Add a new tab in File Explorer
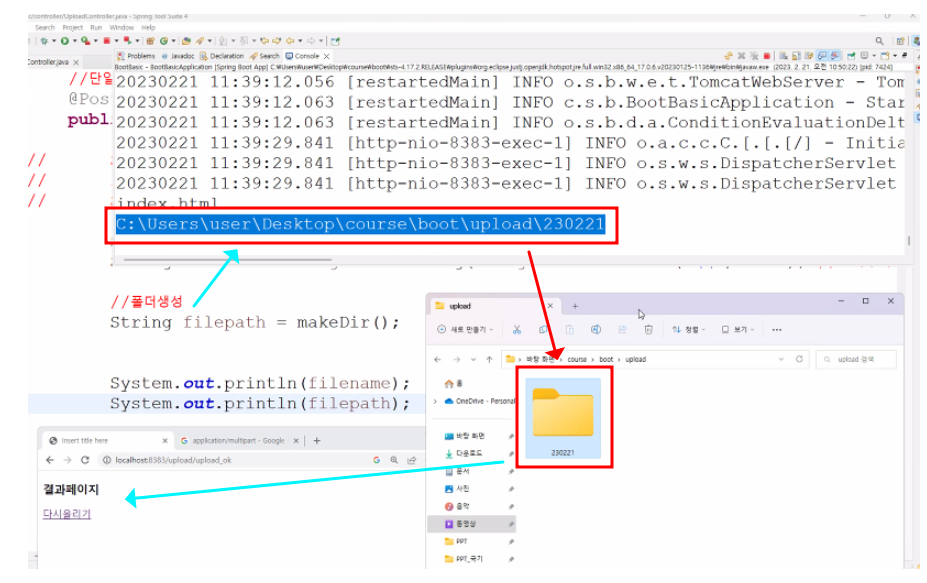927x583 pixels. 575,306
